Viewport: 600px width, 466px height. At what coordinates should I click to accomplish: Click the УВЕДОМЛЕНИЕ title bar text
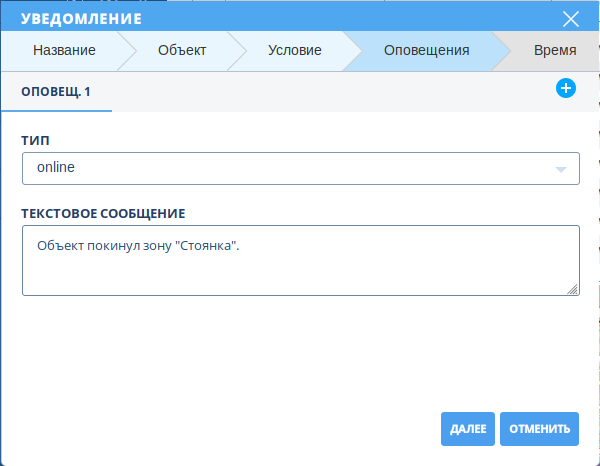click(81, 18)
